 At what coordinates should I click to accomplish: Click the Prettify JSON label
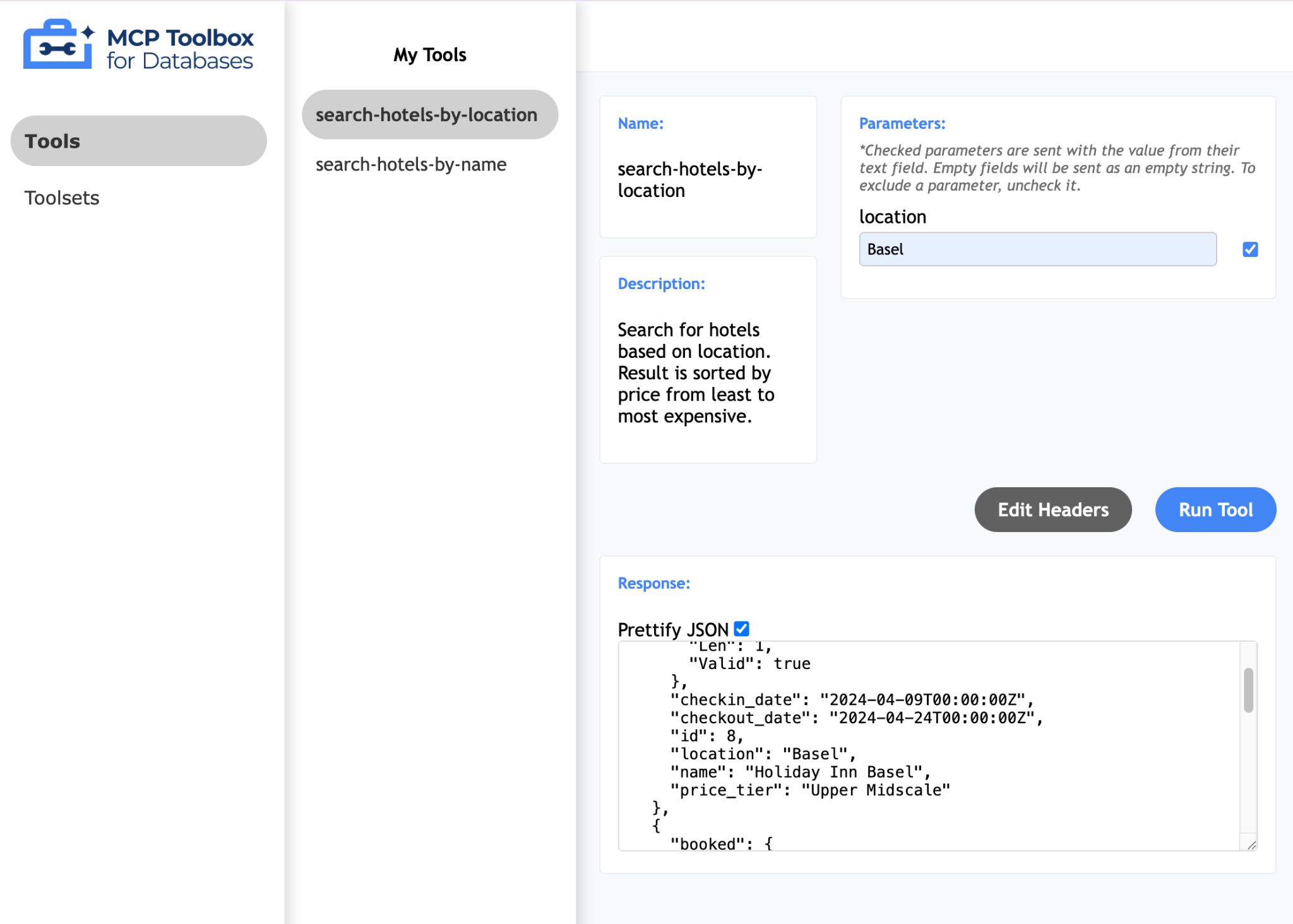672,629
